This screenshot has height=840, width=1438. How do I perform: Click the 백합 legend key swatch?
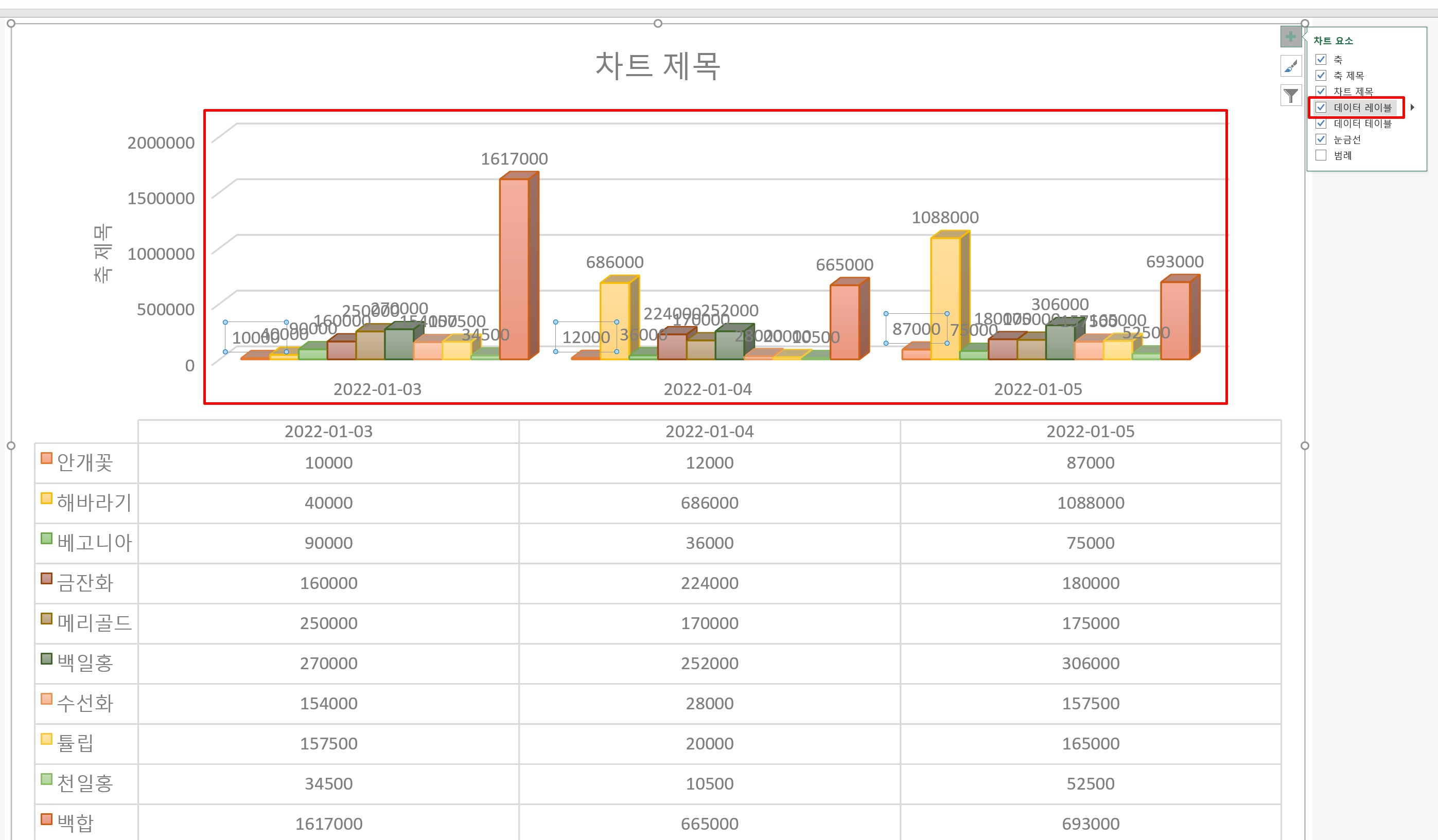pyautogui.click(x=47, y=819)
